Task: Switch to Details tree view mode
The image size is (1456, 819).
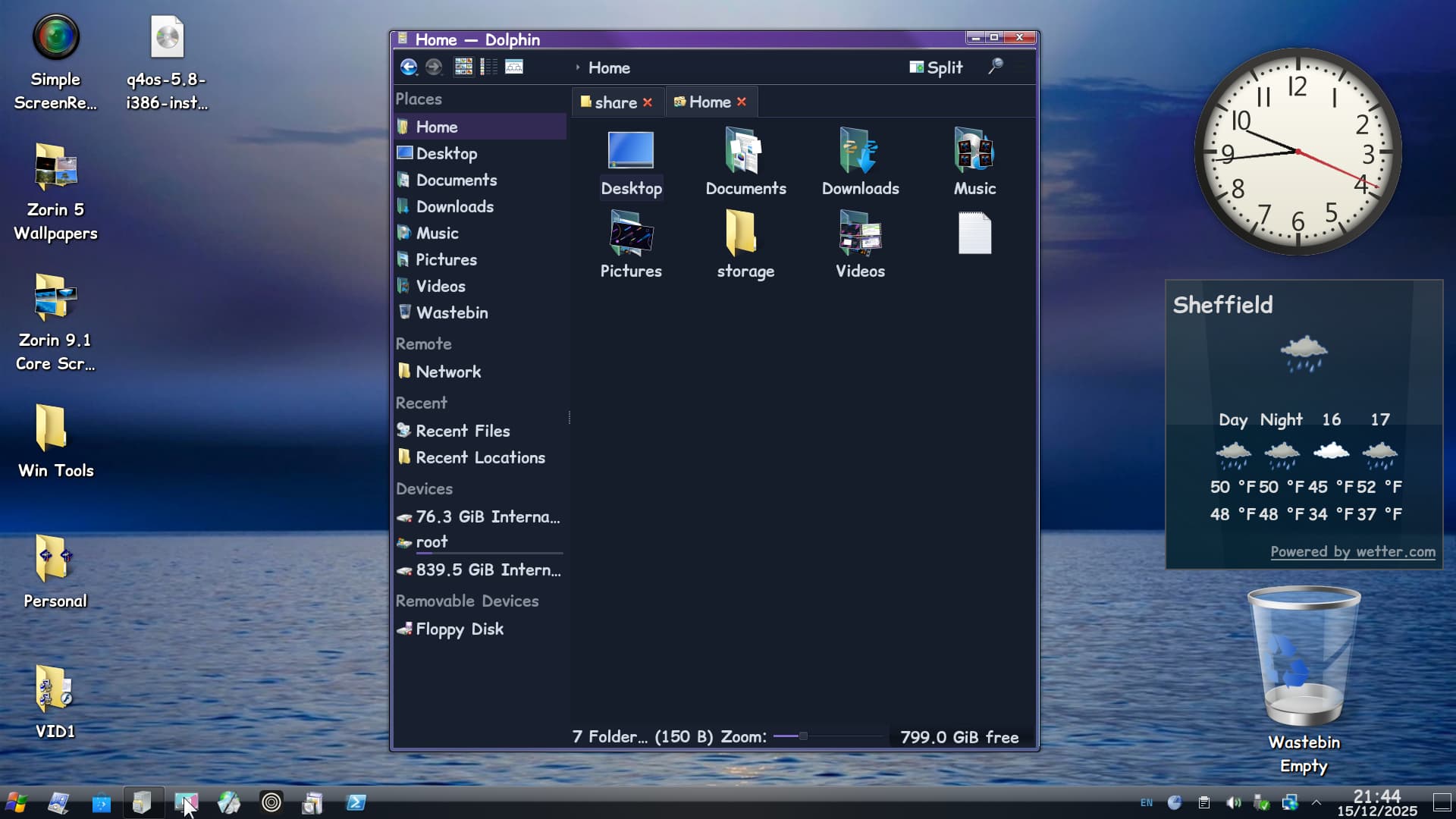Action: point(514,67)
